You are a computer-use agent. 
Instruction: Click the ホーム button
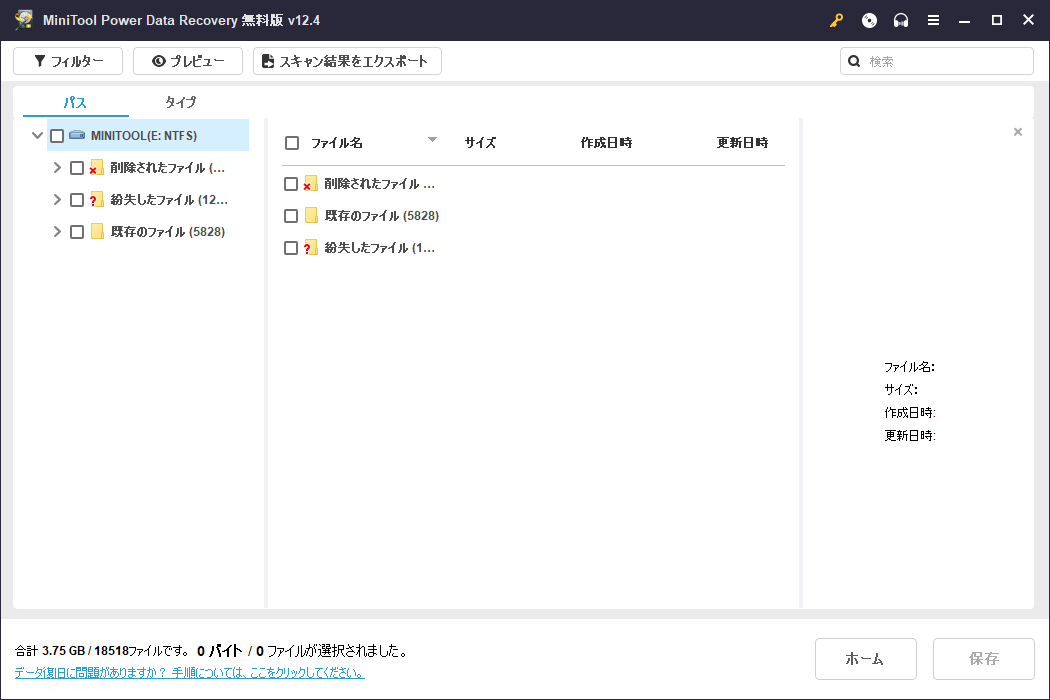866,658
